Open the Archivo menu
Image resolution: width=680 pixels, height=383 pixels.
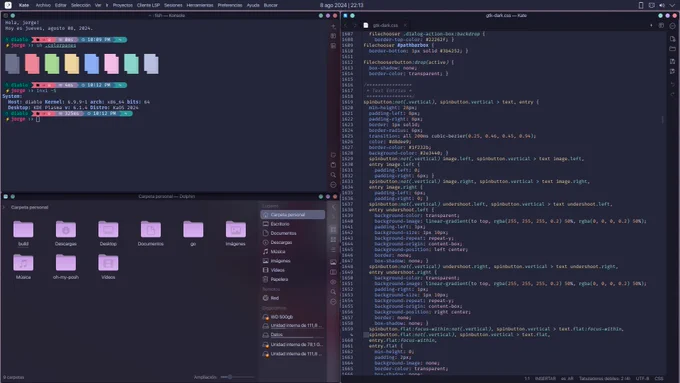[43, 5]
